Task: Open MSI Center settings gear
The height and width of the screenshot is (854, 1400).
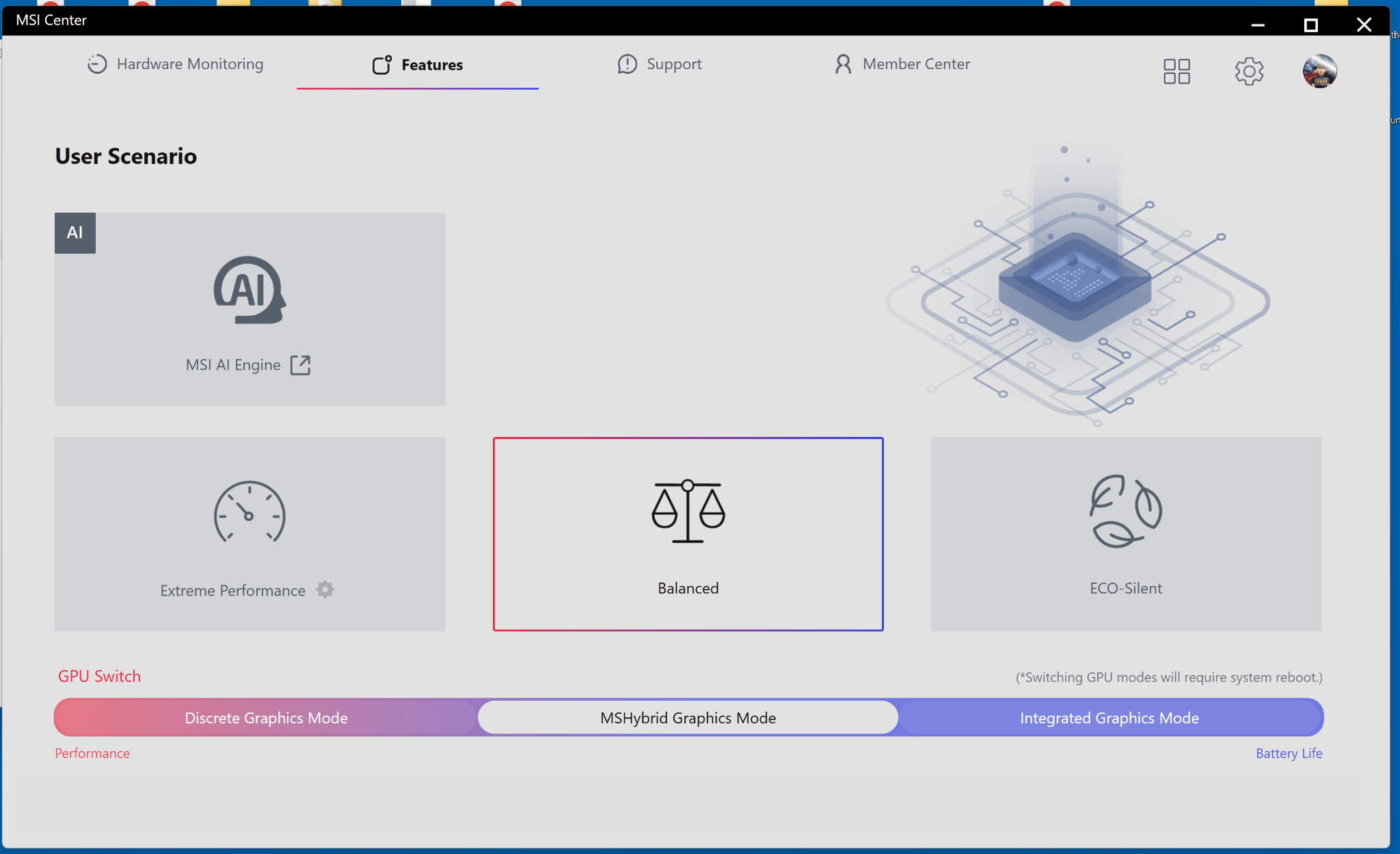Action: 1249,71
